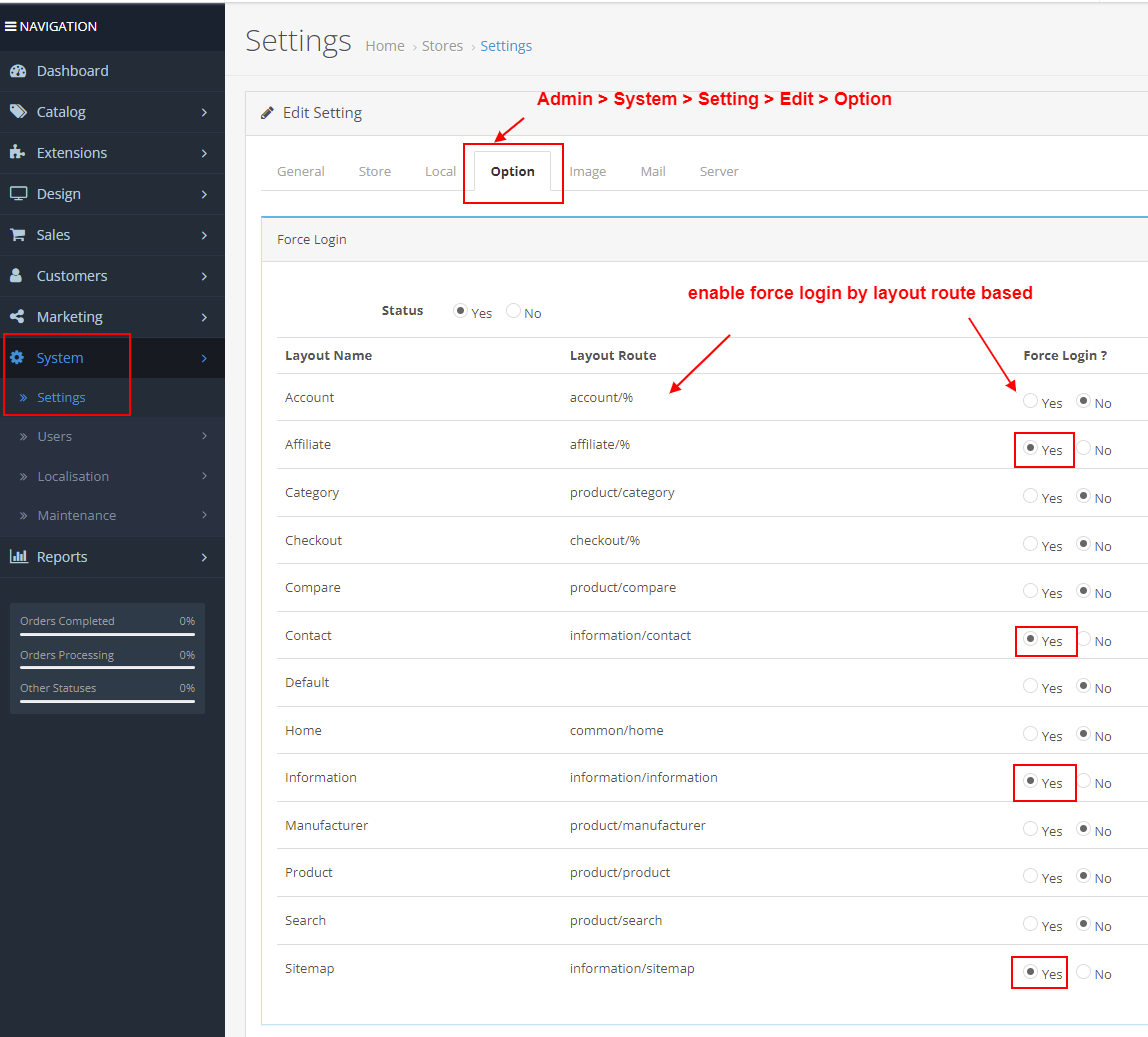Follow the Stores breadcrumb link
The image size is (1148, 1037).
[x=442, y=45]
